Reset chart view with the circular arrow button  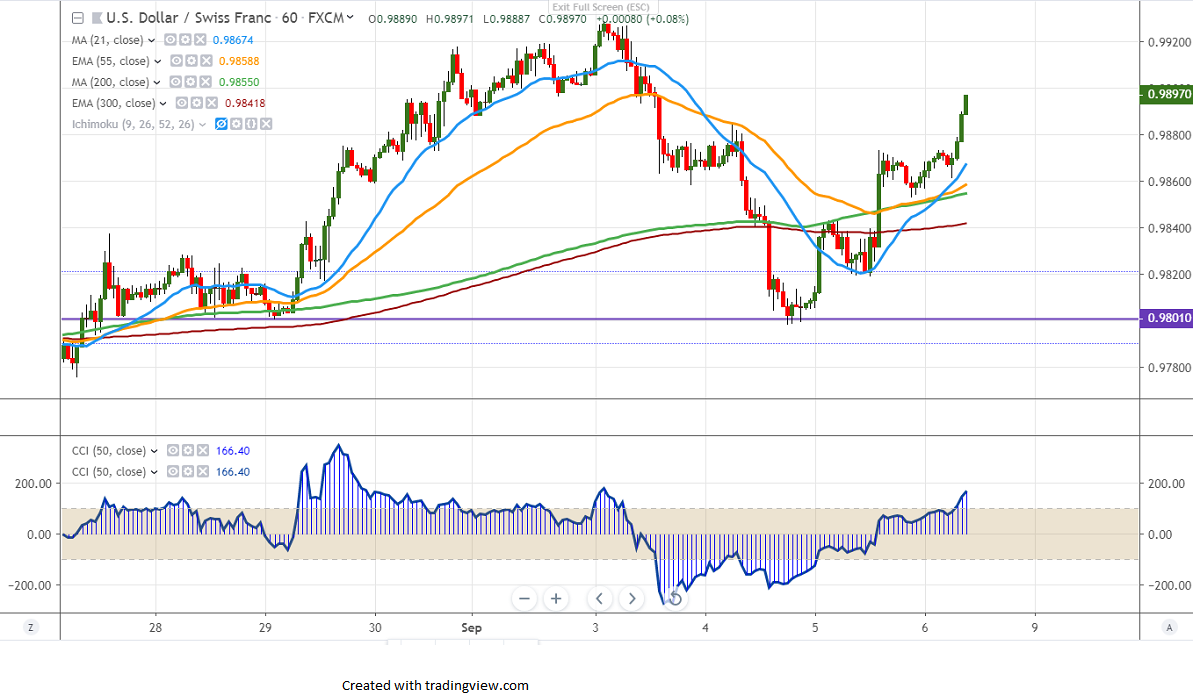(674, 599)
